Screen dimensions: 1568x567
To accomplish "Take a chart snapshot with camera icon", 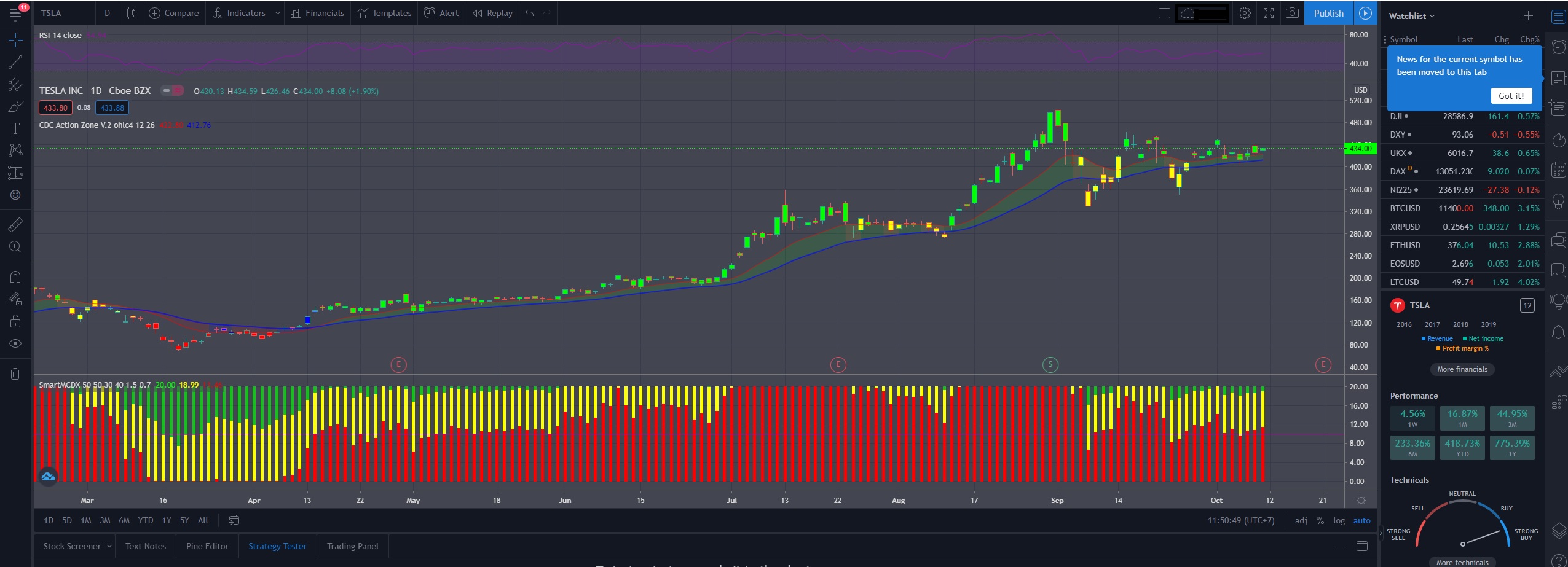I will click(1292, 13).
